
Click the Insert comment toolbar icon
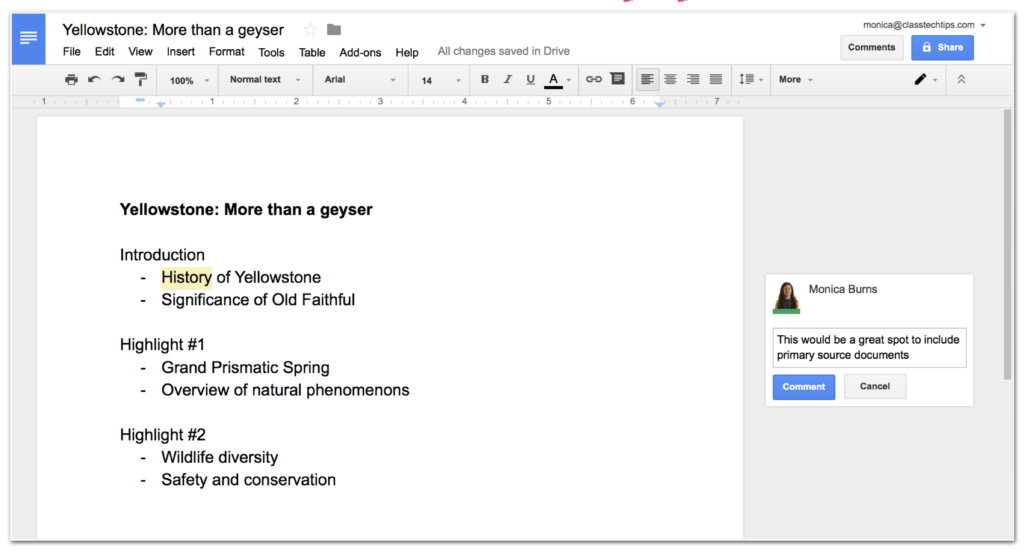pyautogui.click(x=617, y=80)
